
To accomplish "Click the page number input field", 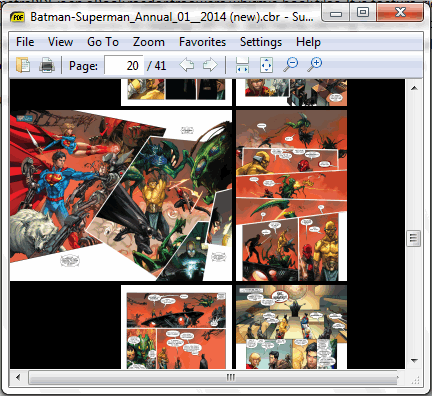I will point(124,65).
